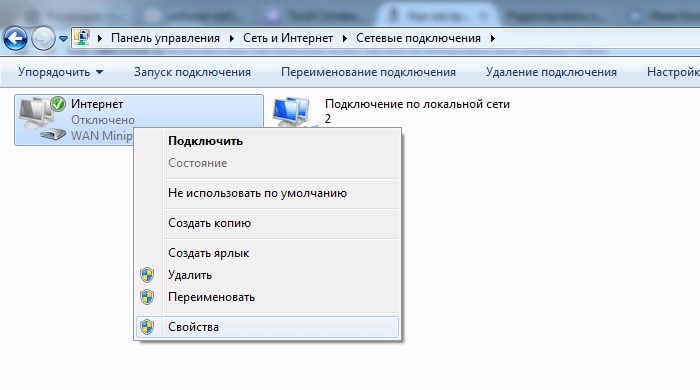The width and height of the screenshot is (700, 390).
Task: Click 'Запуск подключения' toolbar button
Action: pyautogui.click(x=192, y=72)
